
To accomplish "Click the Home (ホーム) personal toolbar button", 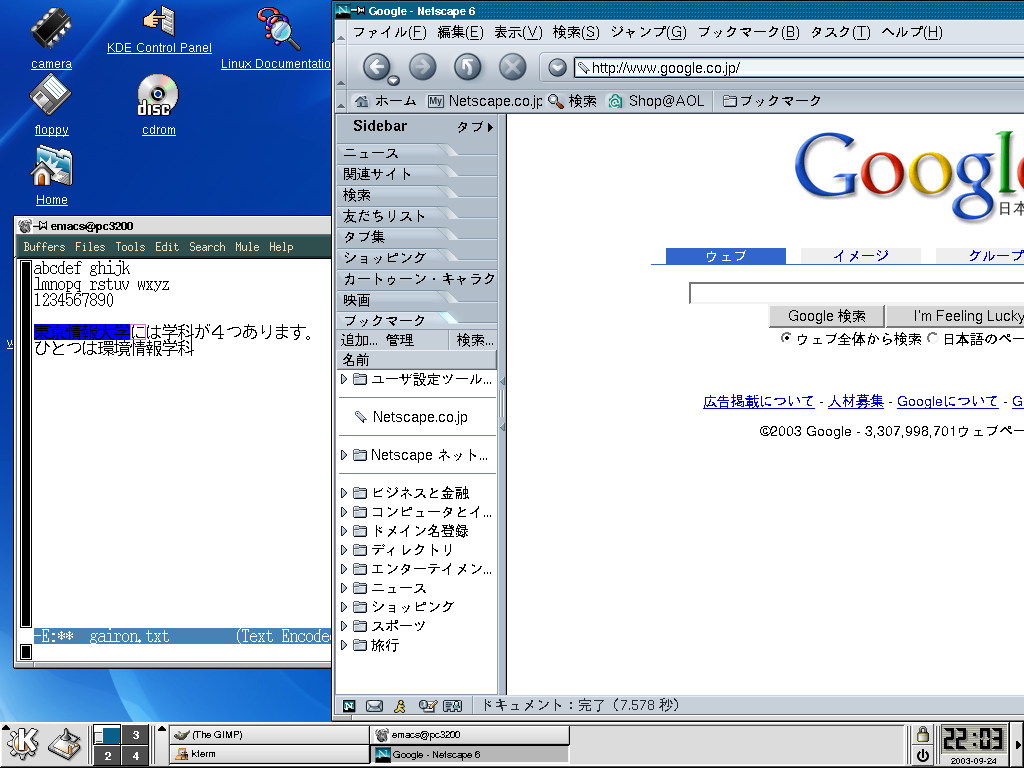I will 385,101.
